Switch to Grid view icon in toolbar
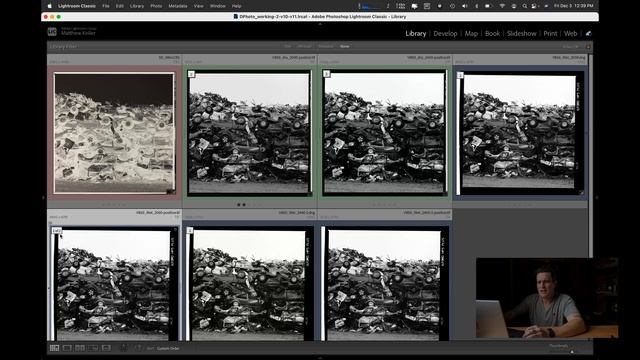The image size is (640, 360). [x=54, y=348]
